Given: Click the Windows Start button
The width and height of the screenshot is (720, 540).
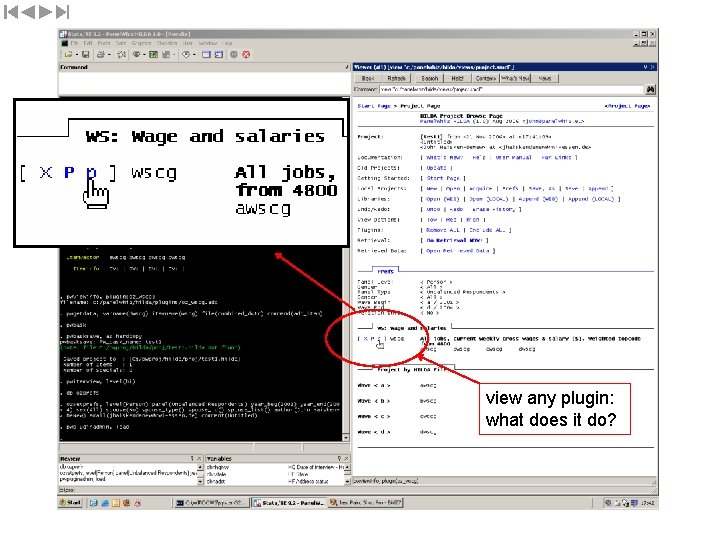Looking at the screenshot, I should [70, 503].
